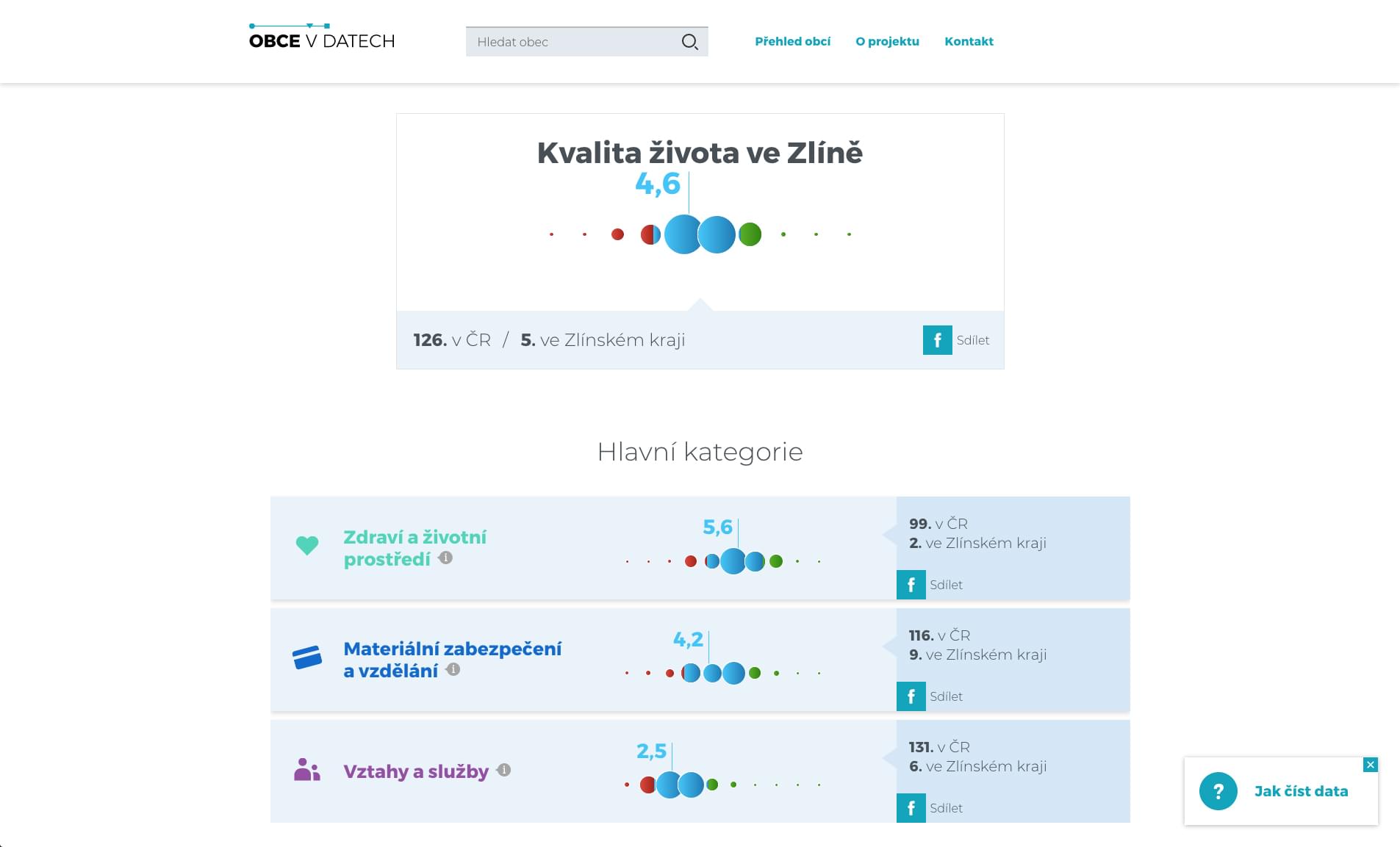1400x847 pixels.
Task: Click Jak číst data link
Action: [1301, 791]
